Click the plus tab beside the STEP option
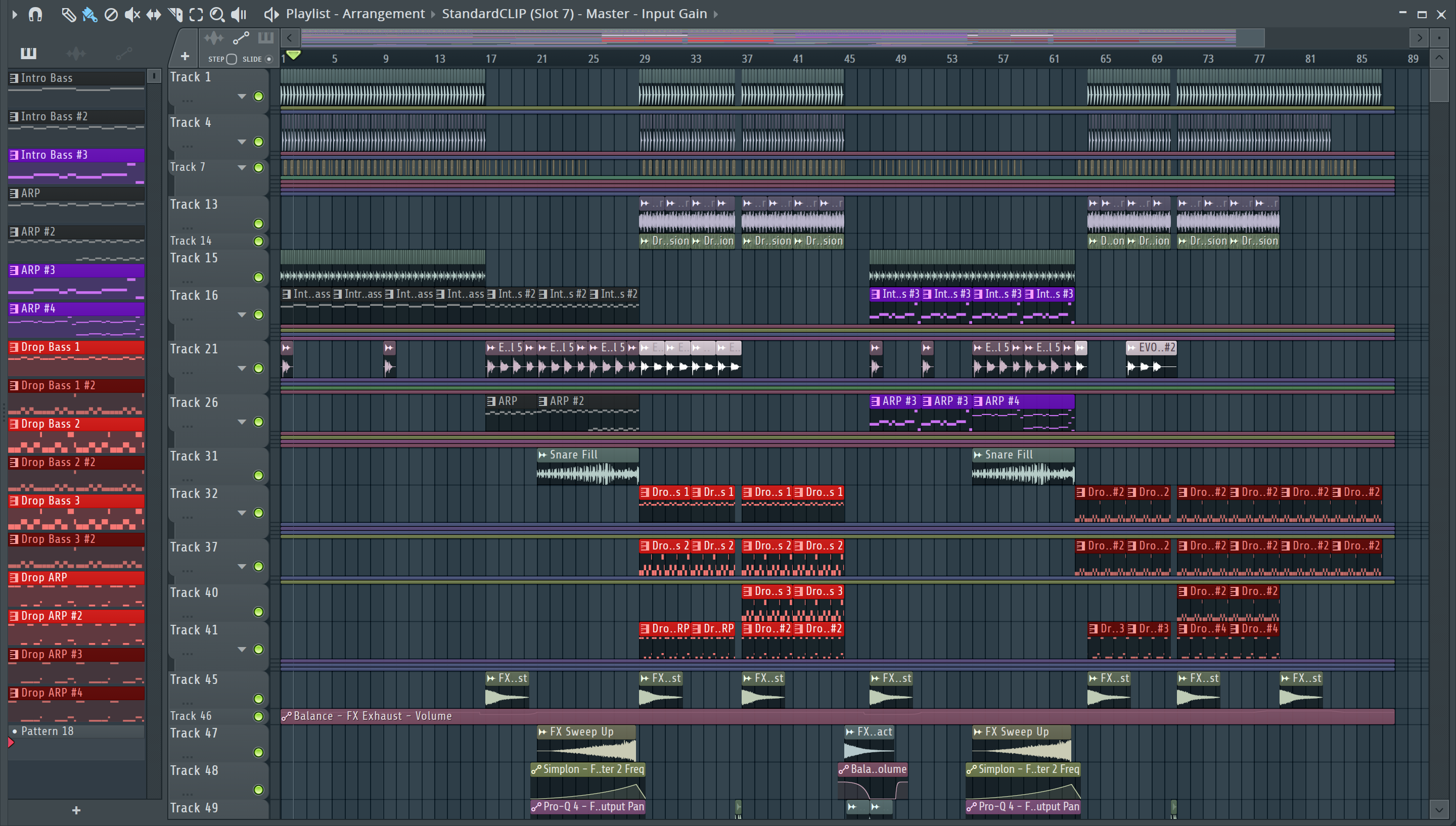Image resolution: width=1456 pixels, height=826 pixels. pos(185,56)
